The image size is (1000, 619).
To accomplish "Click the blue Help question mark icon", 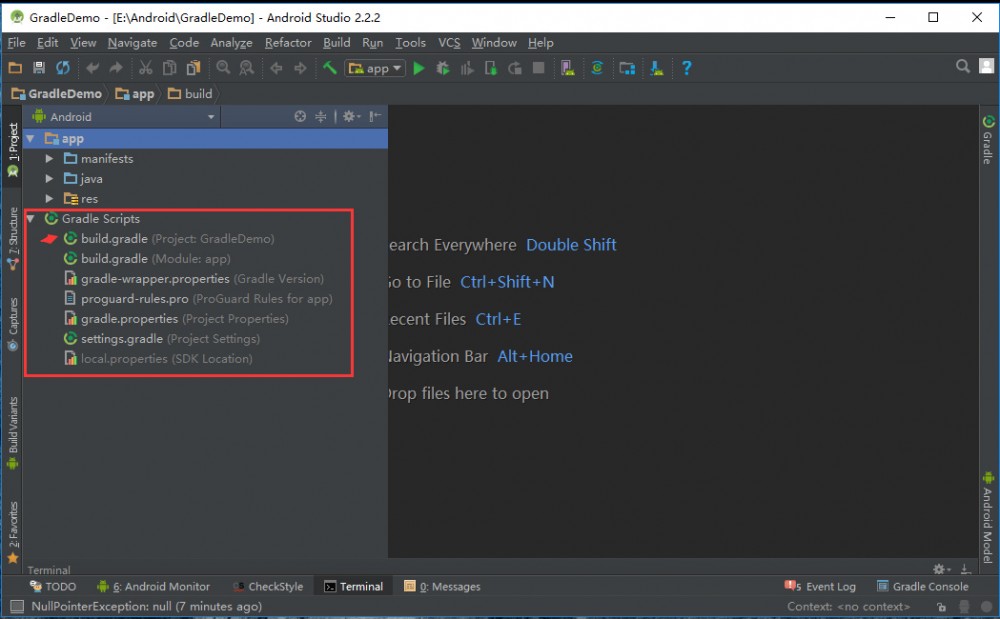I will pos(687,68).
